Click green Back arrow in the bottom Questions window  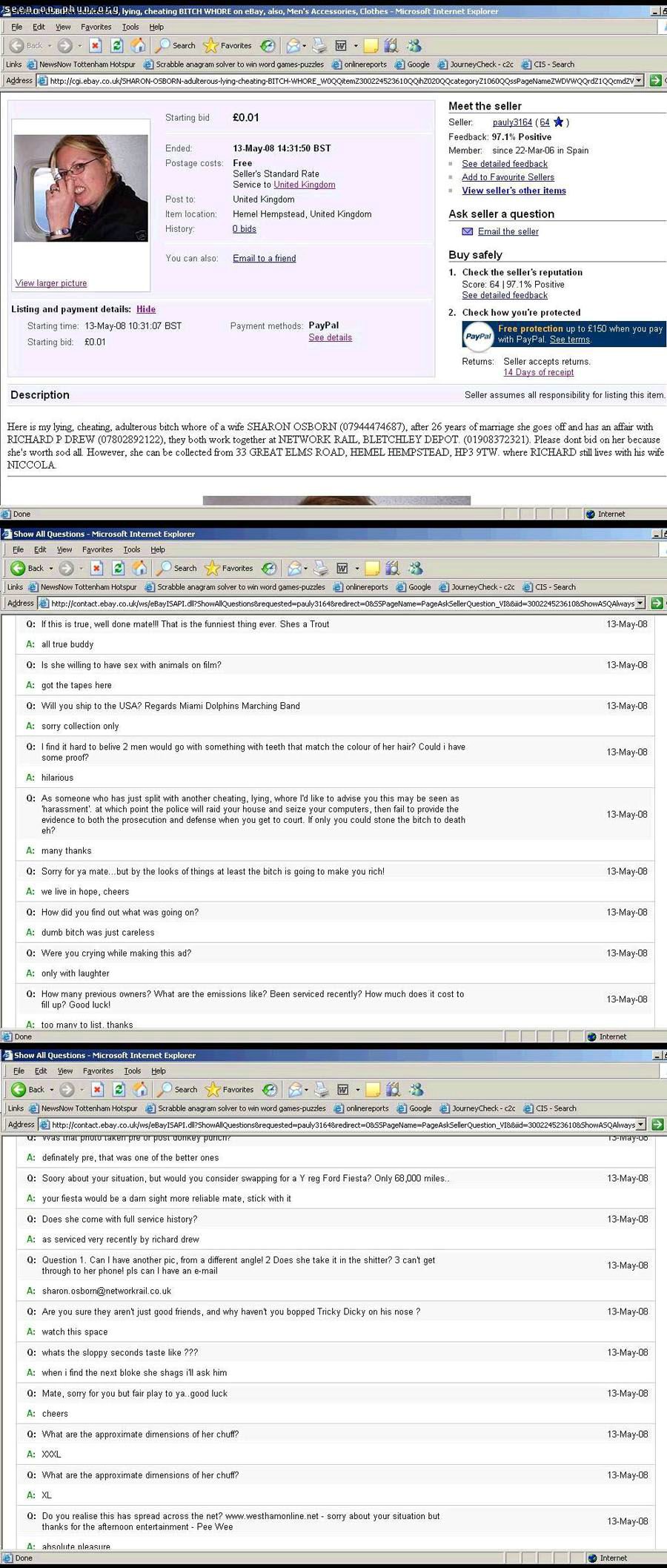[18, 1089]
